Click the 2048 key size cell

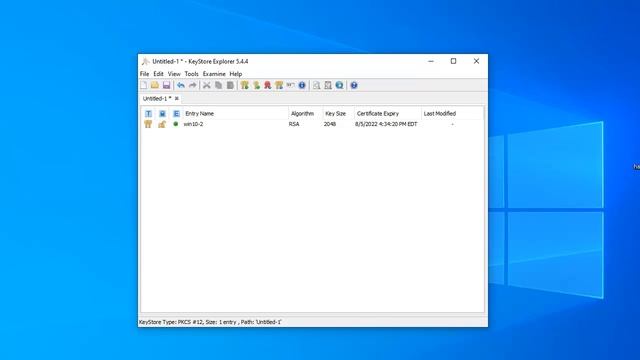pyautogui.click(x=330, y=124)
